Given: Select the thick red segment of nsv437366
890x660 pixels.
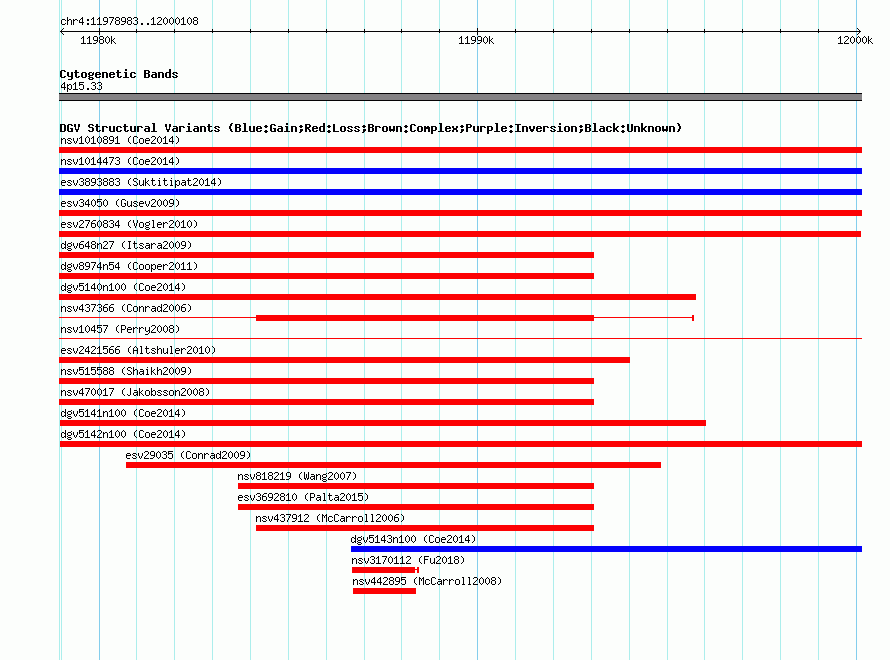Looking at the screenshot, I should click(425, 318).
